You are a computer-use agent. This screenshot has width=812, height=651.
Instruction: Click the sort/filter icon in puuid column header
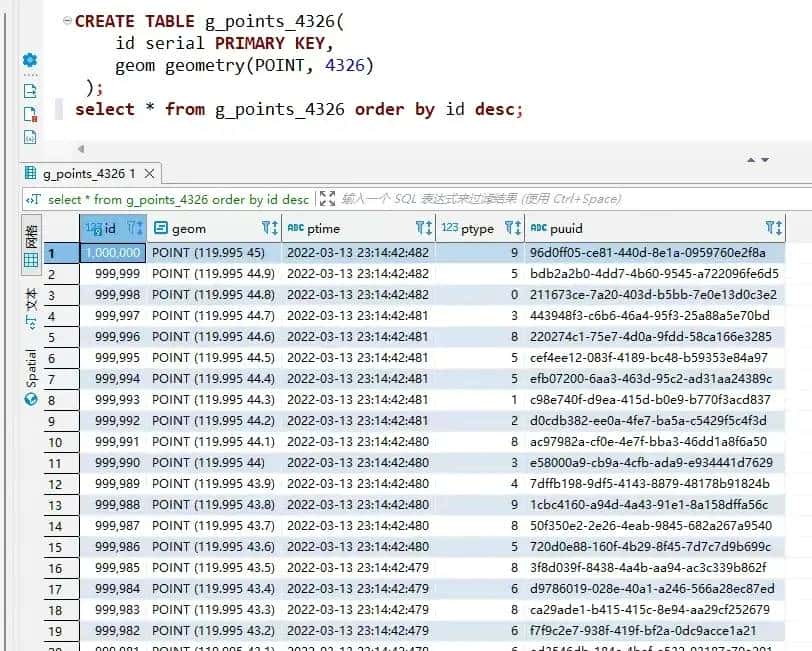773,228
